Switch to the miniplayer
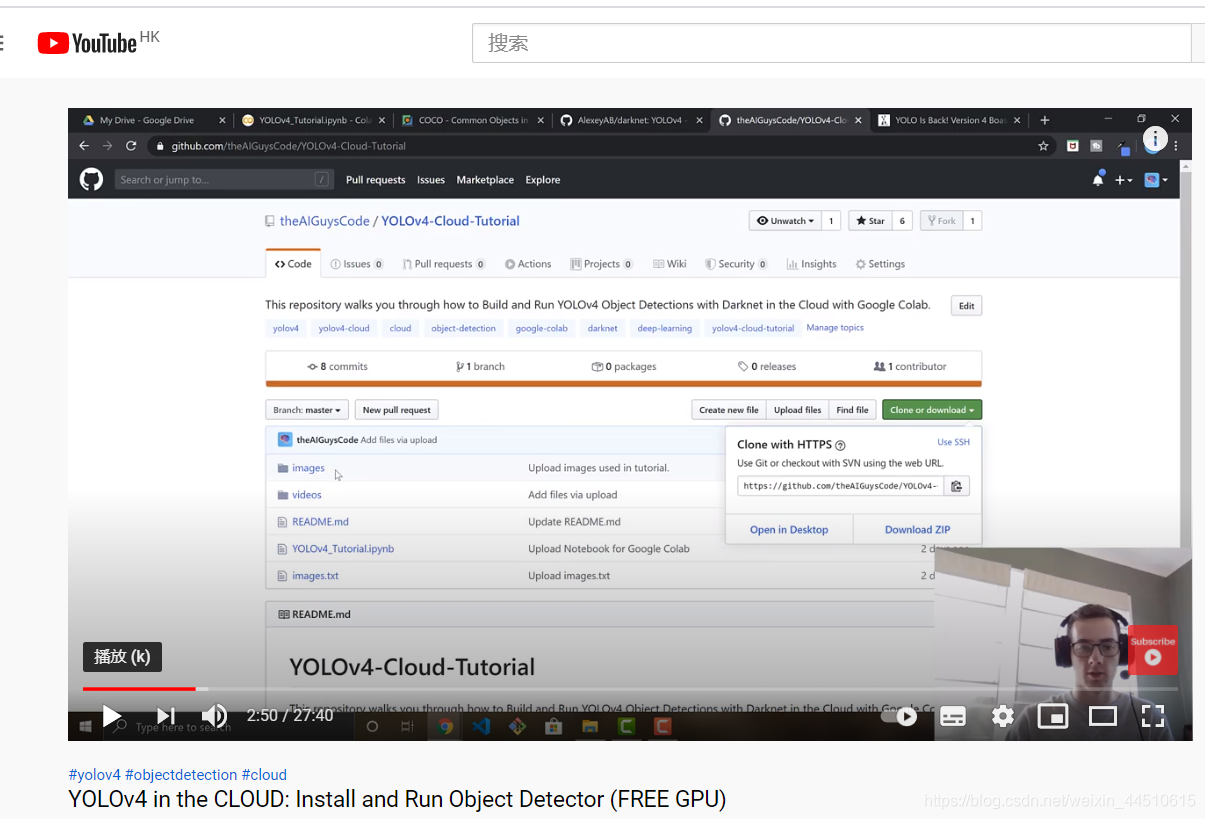Viewport: 1205px width, 819px height. (x=1053, y=716)
